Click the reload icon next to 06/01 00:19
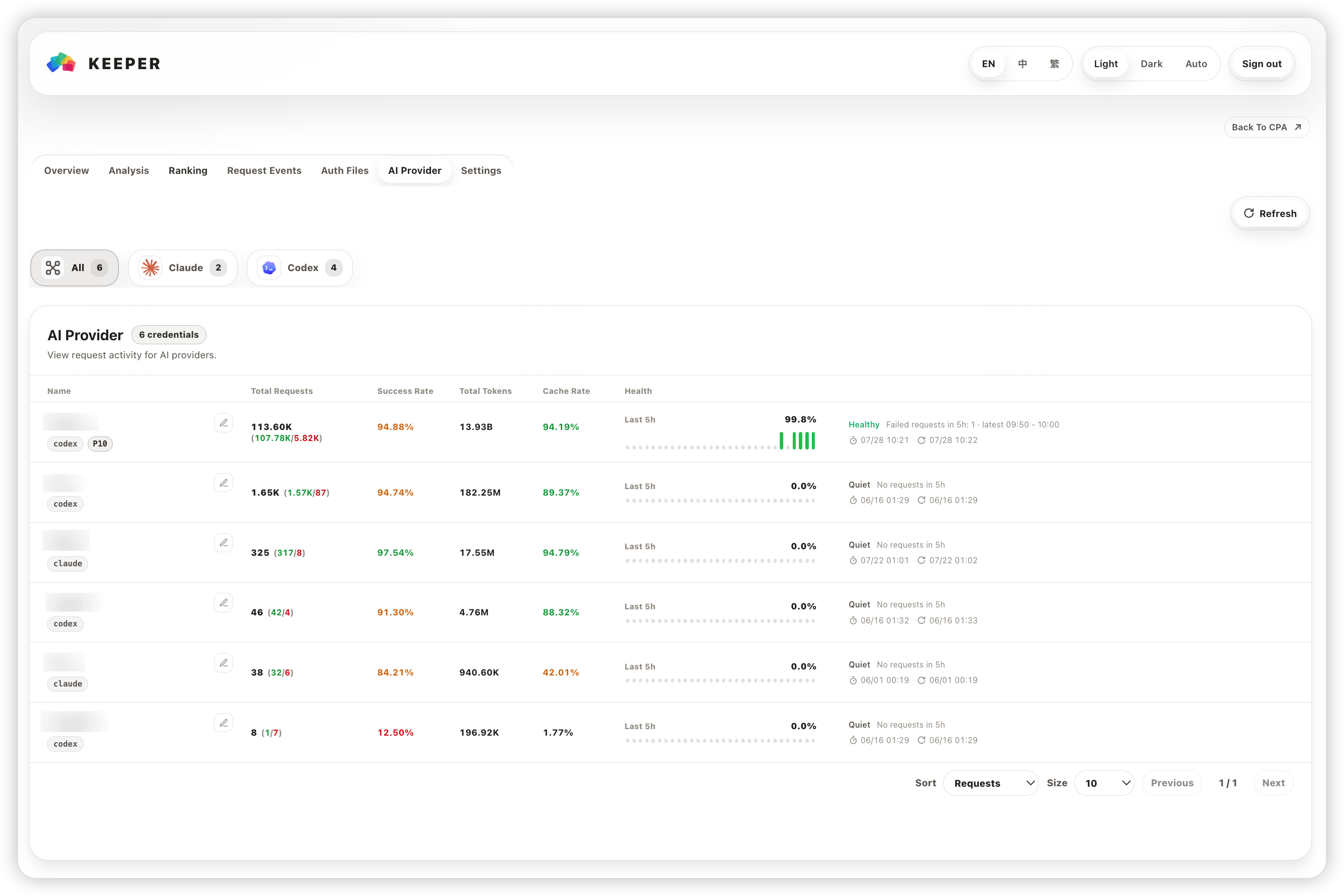 [x=922, y=681]
